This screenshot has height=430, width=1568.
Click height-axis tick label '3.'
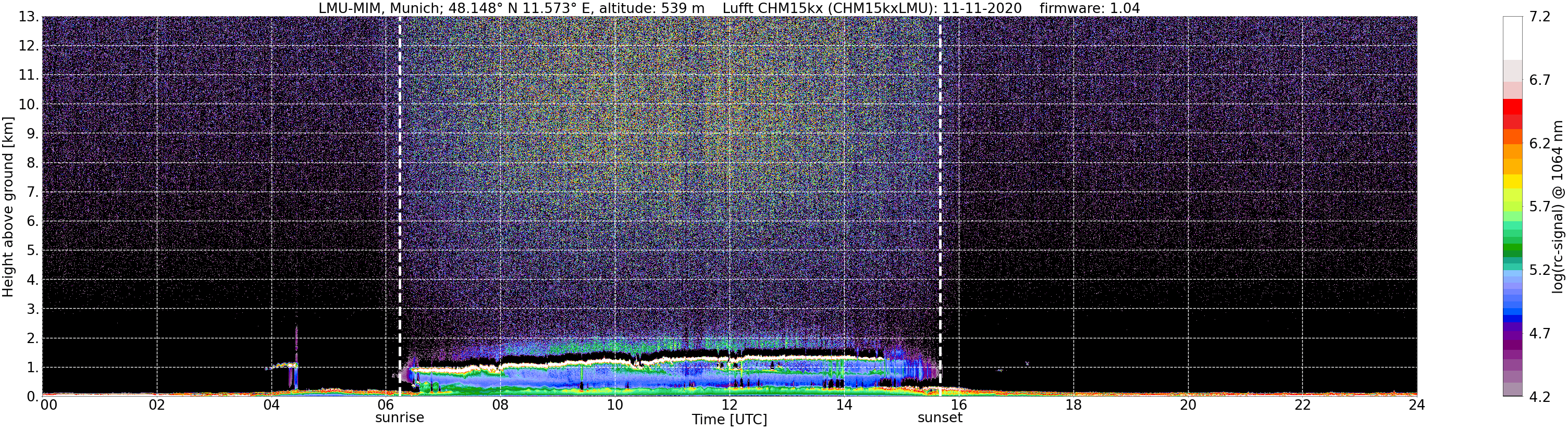click(33, 309)
